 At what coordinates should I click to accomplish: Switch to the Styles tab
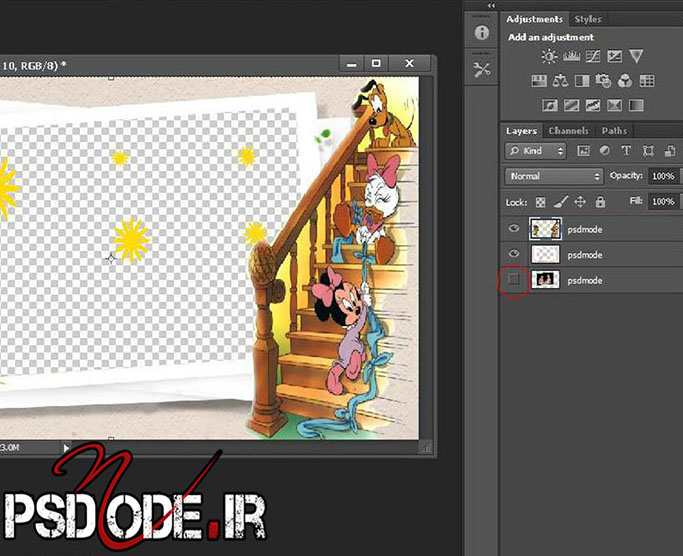pos(588,19)
